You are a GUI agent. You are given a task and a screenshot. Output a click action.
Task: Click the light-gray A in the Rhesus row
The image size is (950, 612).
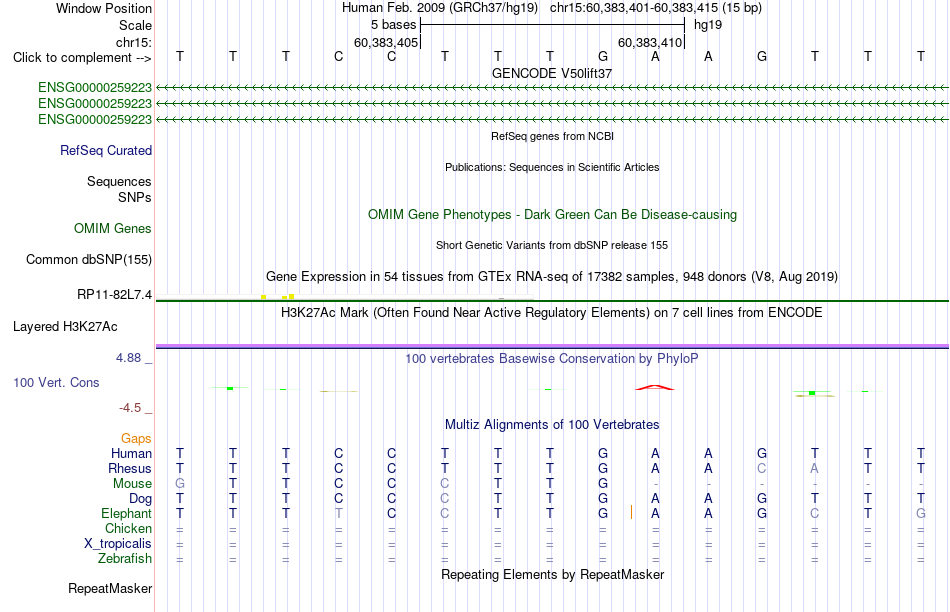pyautogui.click(x=814, y=468)
